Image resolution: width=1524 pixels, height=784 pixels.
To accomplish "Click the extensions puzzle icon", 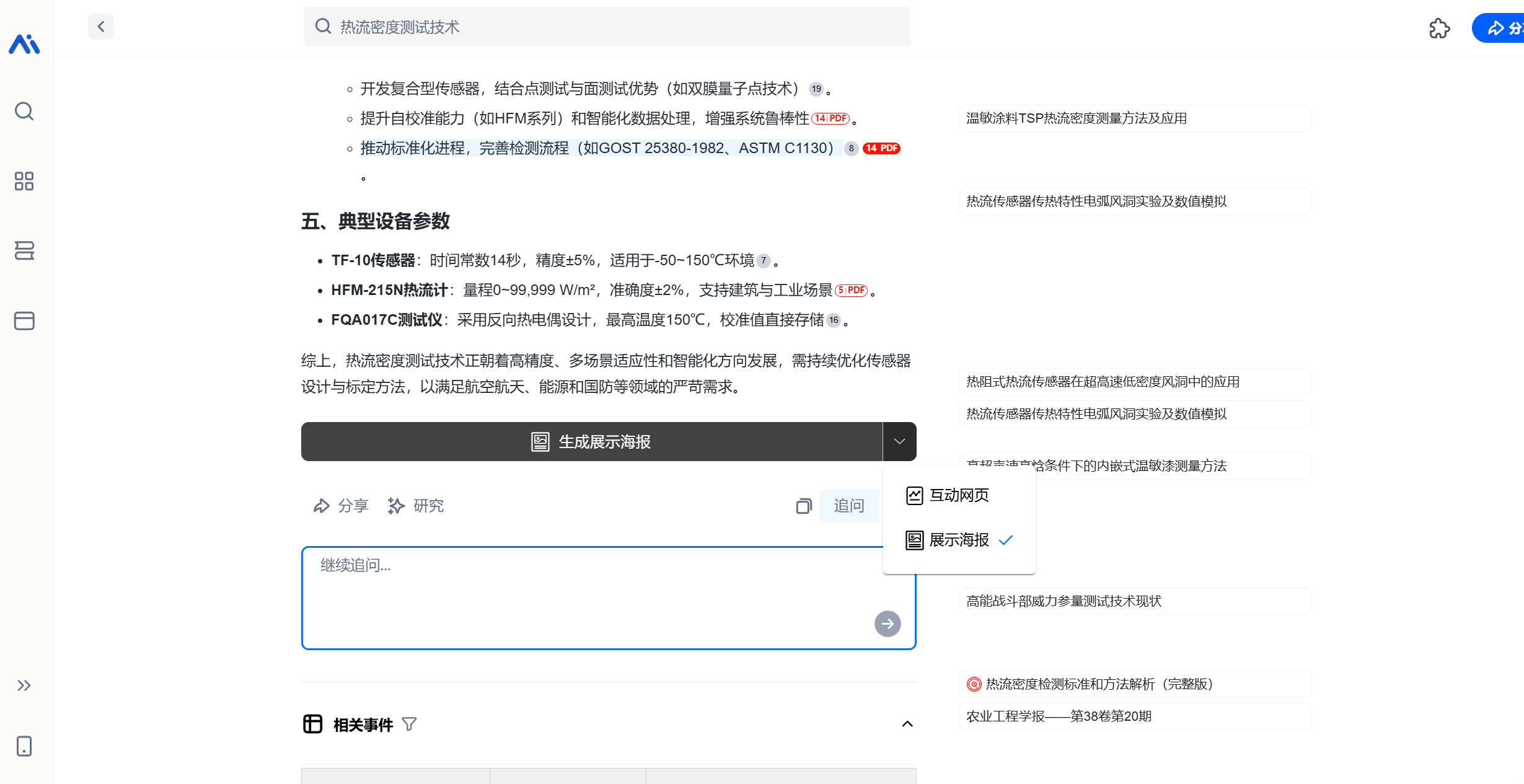I will [1439, 28].
